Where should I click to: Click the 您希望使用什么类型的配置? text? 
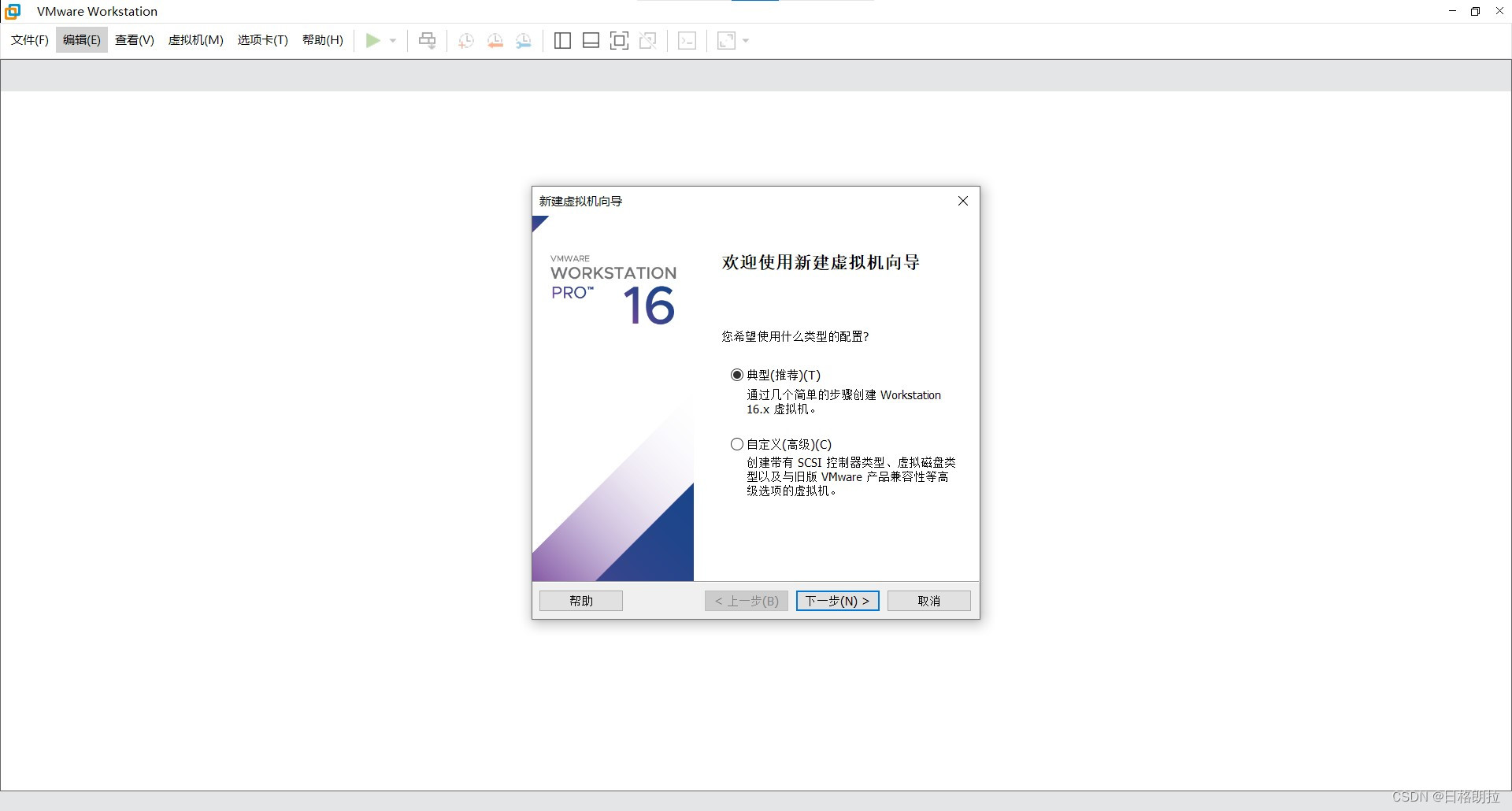coord(795,336)
